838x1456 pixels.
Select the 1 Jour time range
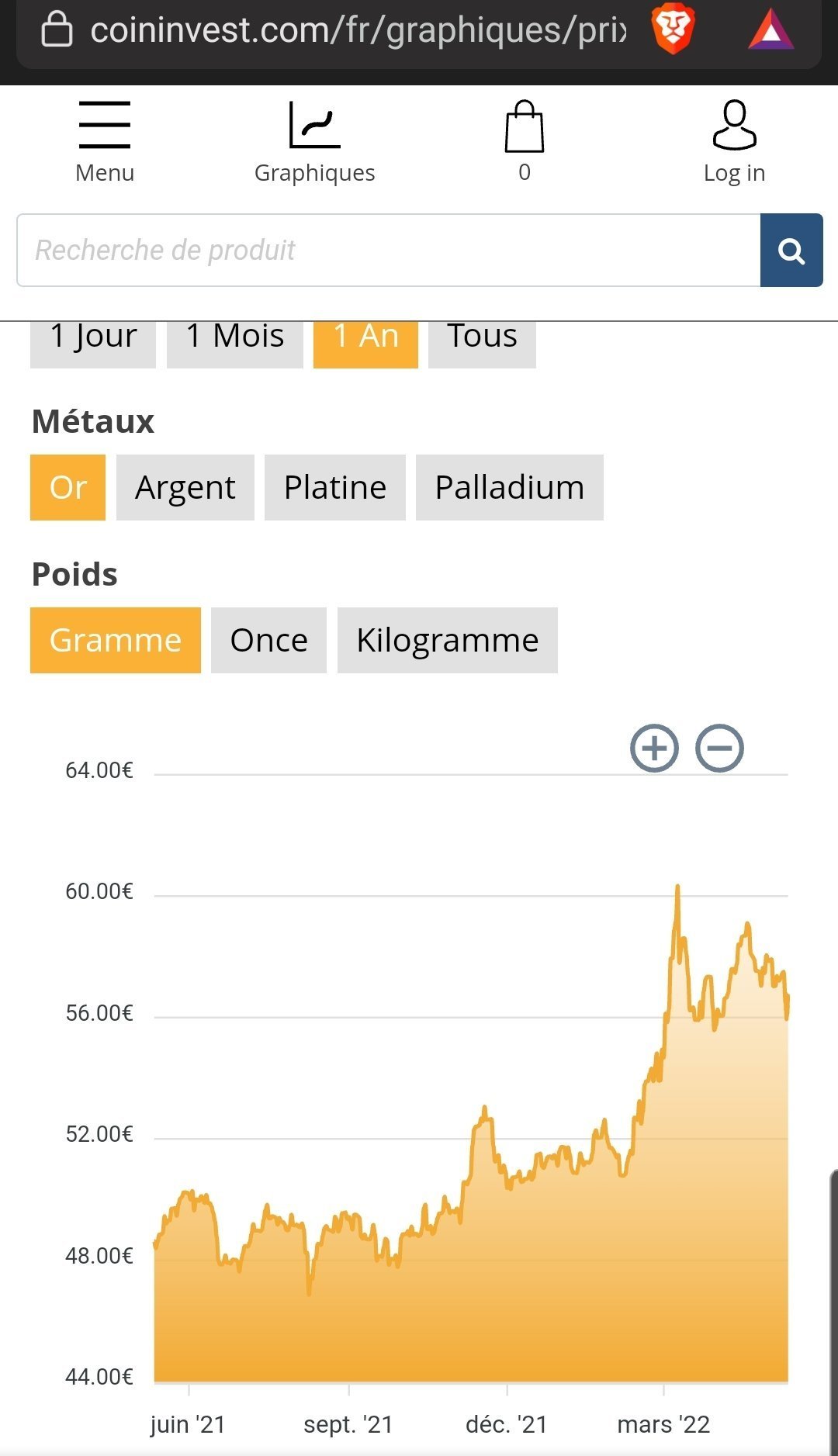(93, 342)
